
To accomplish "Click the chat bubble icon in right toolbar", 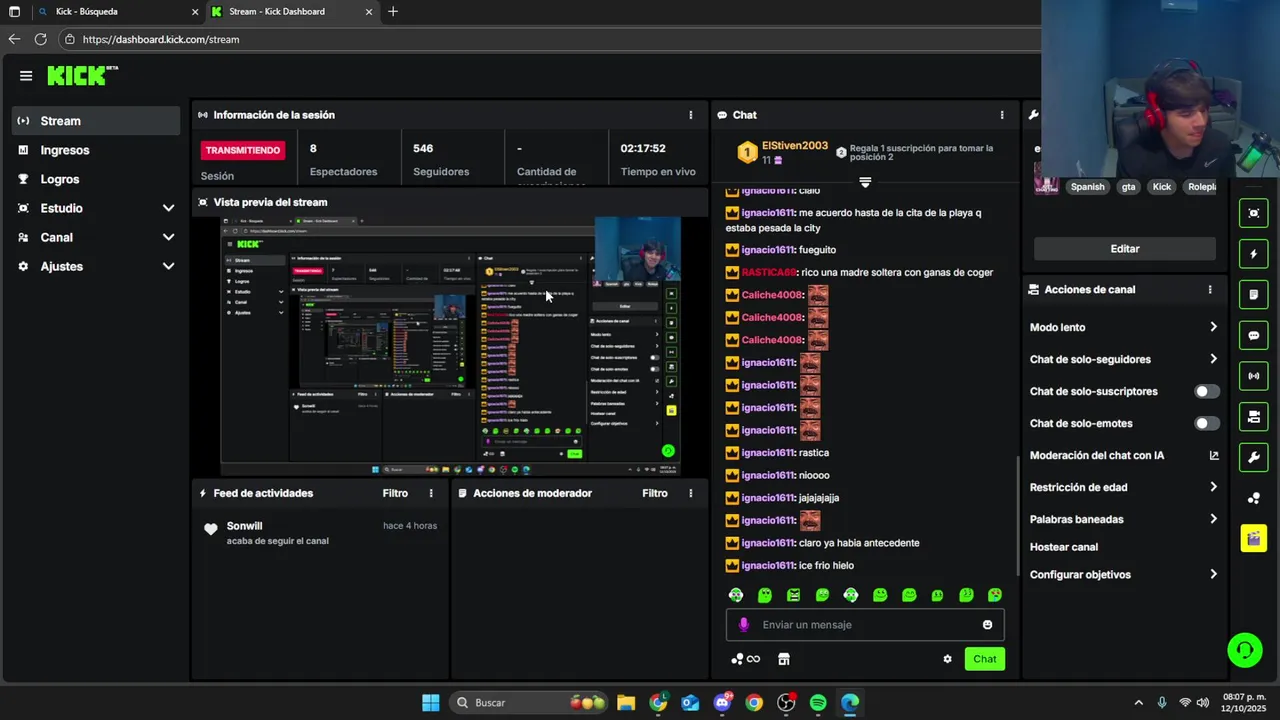I will tap(1254, 336).
